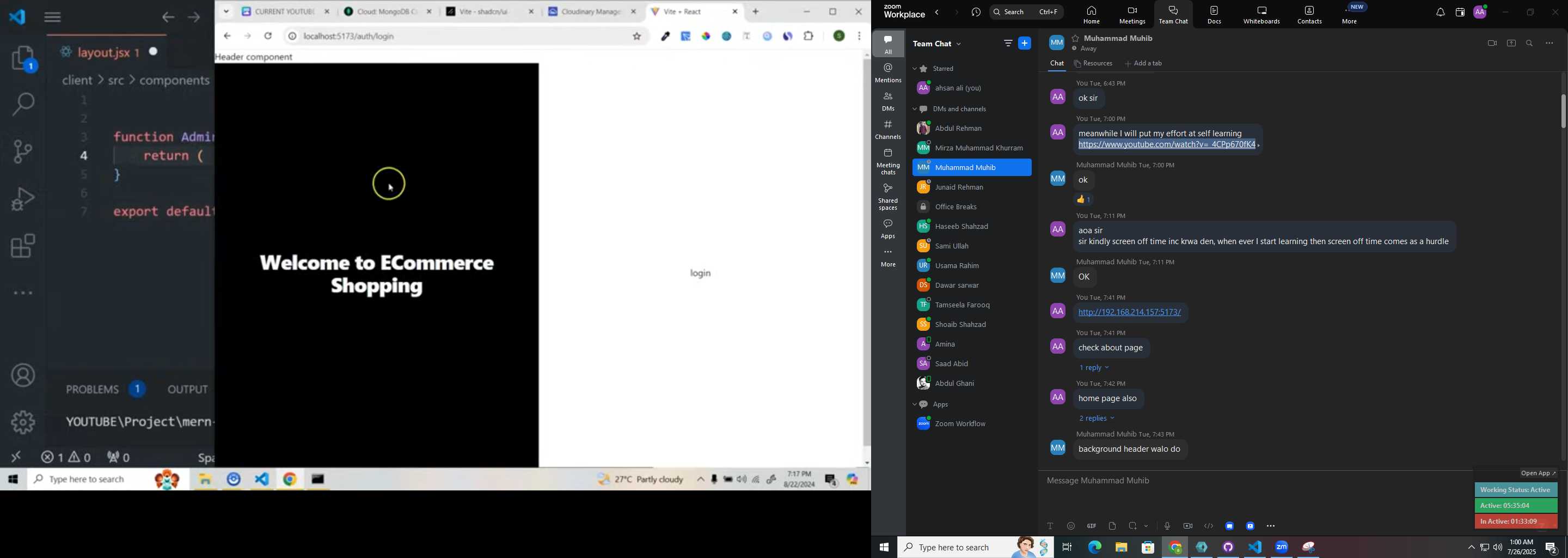This screenshot has width=1568, height=558.
Task: Open the YouTube link in chat message
Action: [1166, 145]
